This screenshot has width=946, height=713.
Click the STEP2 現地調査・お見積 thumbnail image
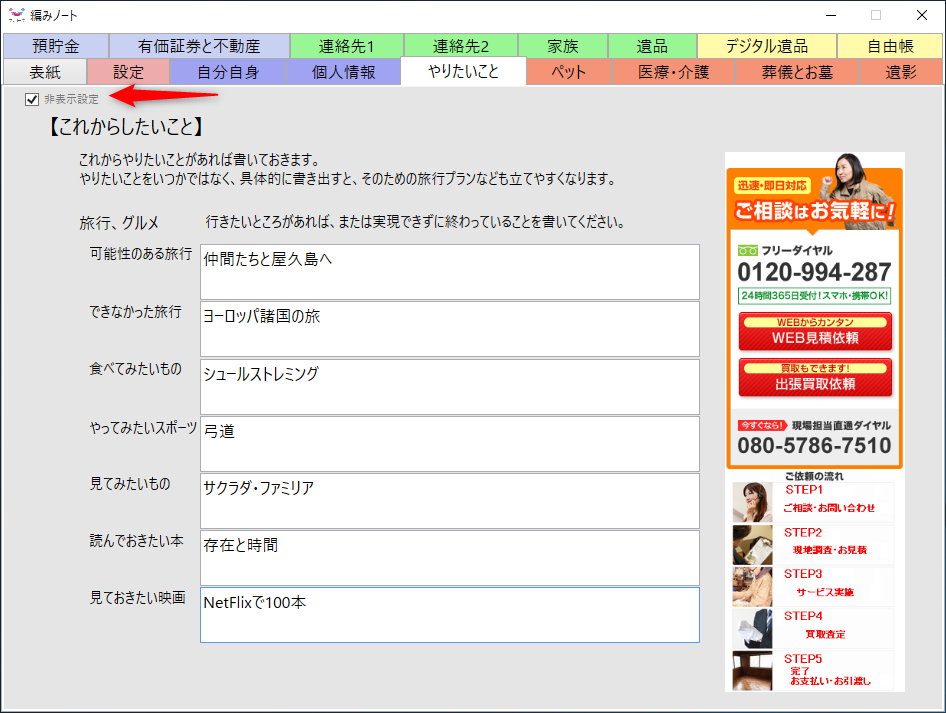click(751, 547)
